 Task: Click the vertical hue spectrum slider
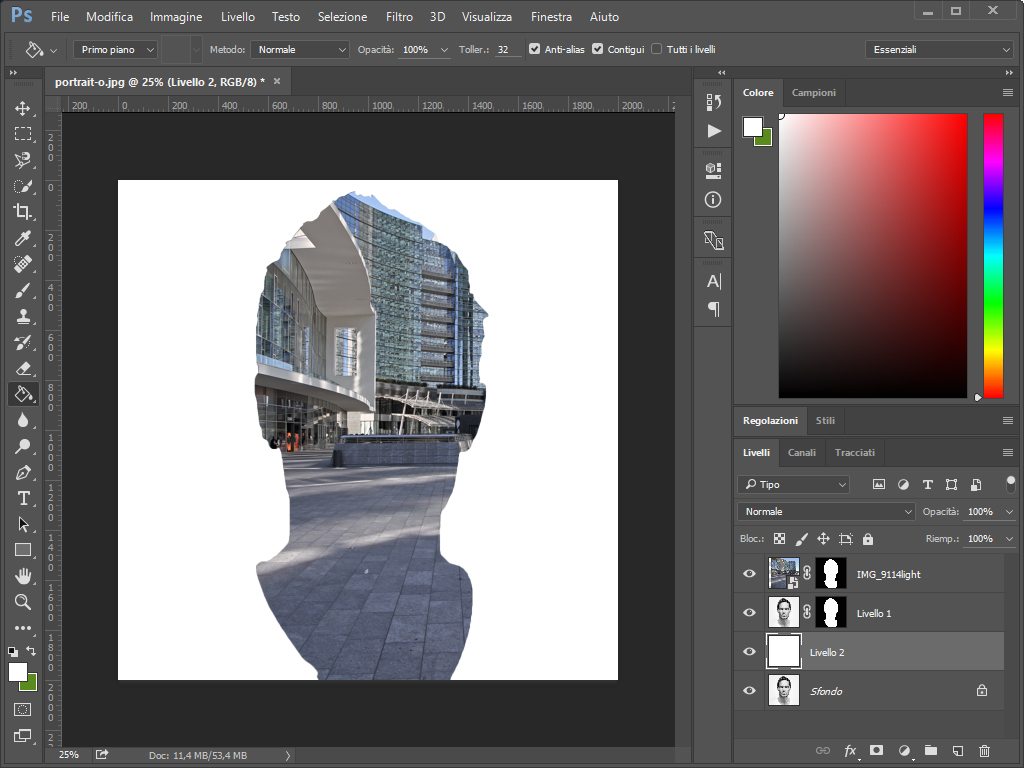993,255
